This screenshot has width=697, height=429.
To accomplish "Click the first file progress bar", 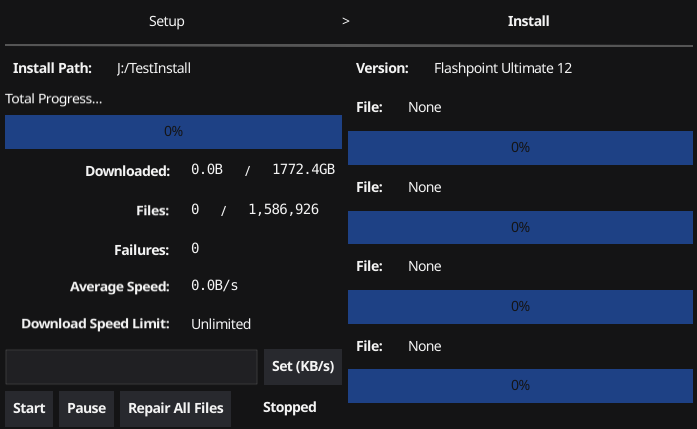I will [520, 147].
